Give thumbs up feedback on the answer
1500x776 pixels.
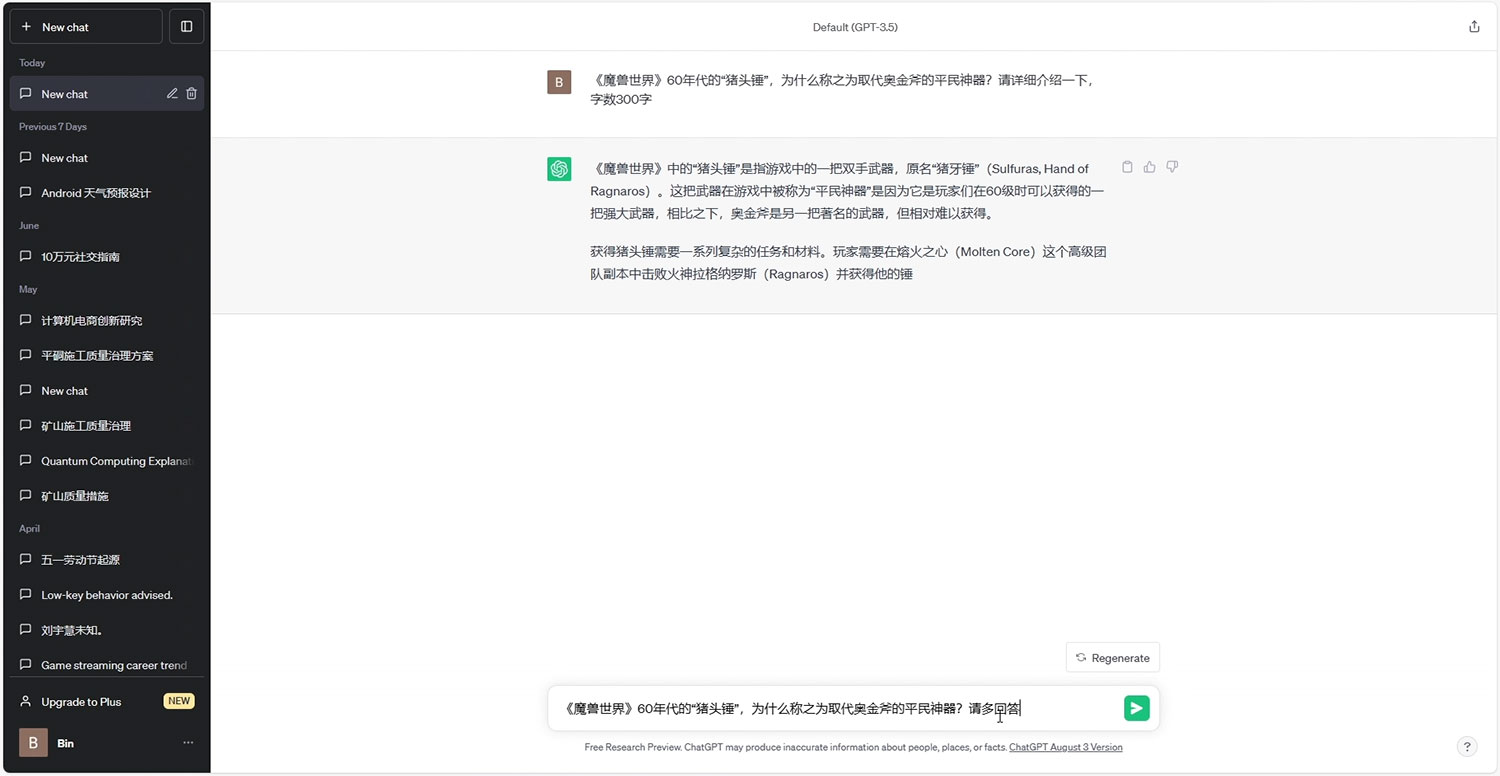point(1149,166)
